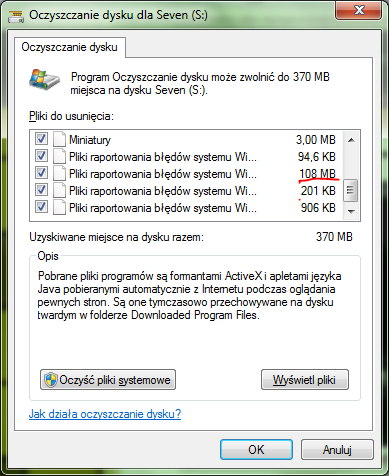Toggle the checkbox for the 906 KB entry
Image resolution: width=389 pixels, height=476 pixels.
pos(41,207)
